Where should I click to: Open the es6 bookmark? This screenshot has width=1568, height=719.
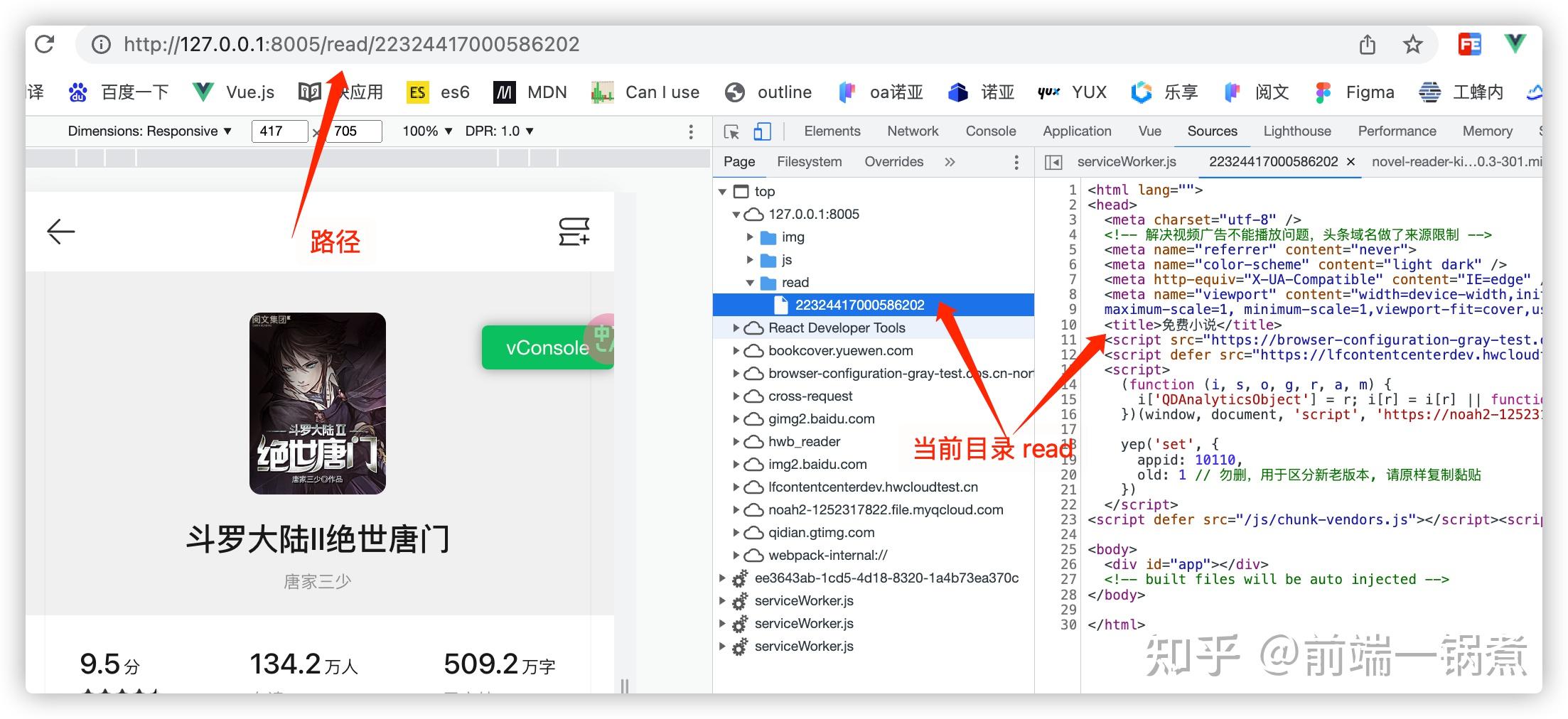click(x=439, y=92)
